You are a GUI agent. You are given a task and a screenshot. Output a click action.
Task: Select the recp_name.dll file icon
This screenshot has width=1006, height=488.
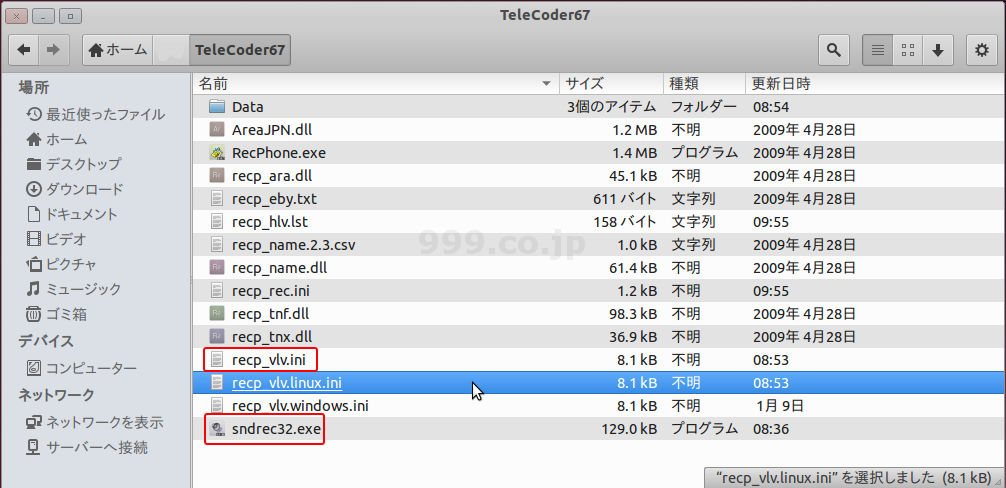click(217, 268)
